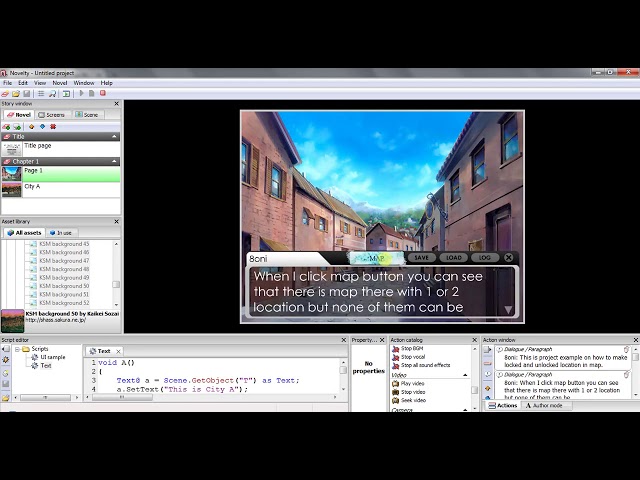Open the Text script in tree
Screen dimensions: 640x480
click(46, 366)
